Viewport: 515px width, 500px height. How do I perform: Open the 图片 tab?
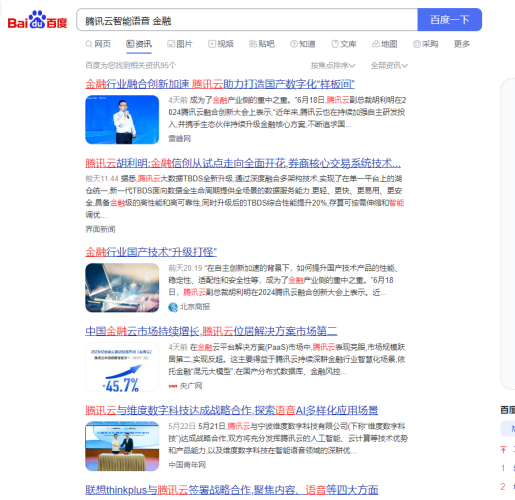pos(180,44)
